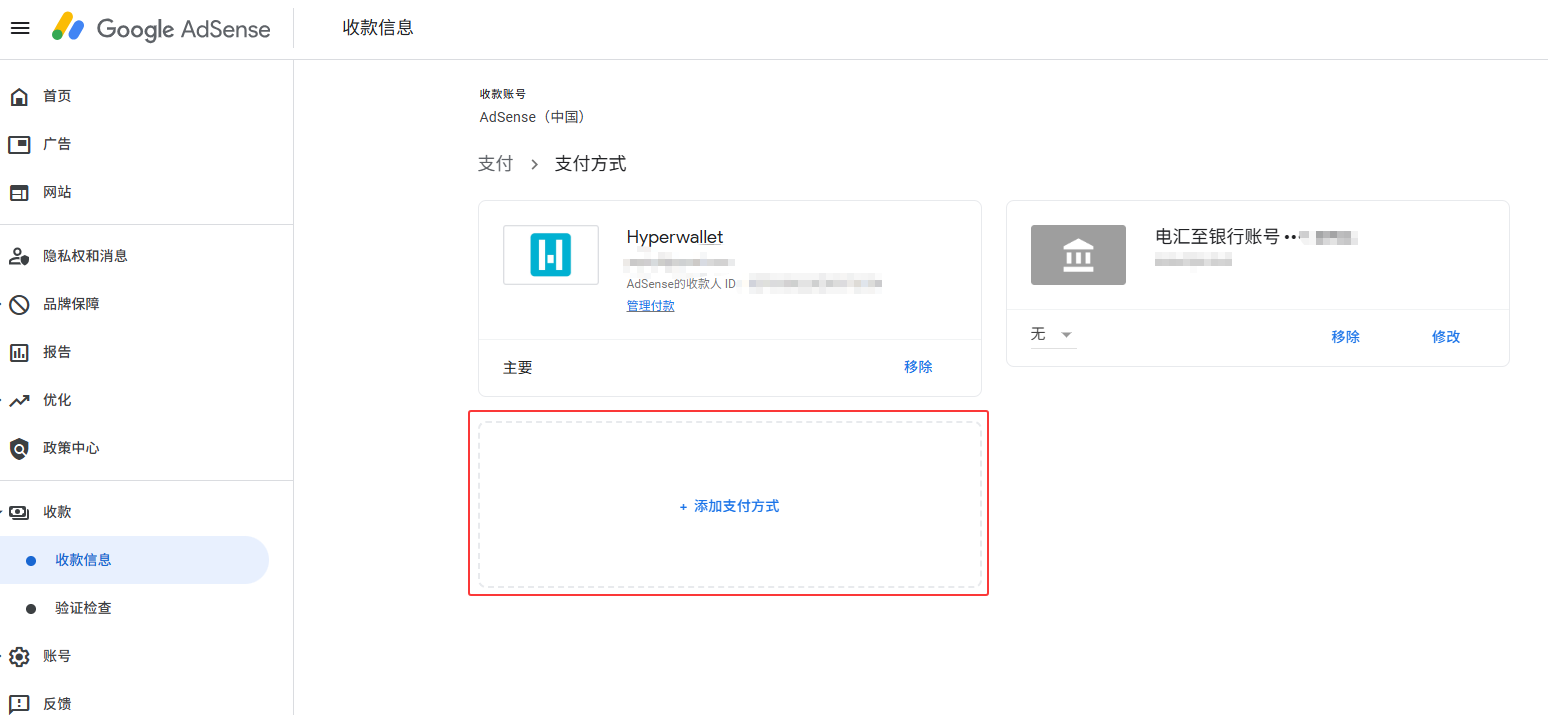This screenshot has width=1548, height=715.
Task: Click the 收款 money icon
Action: click(x=19, y=512)
